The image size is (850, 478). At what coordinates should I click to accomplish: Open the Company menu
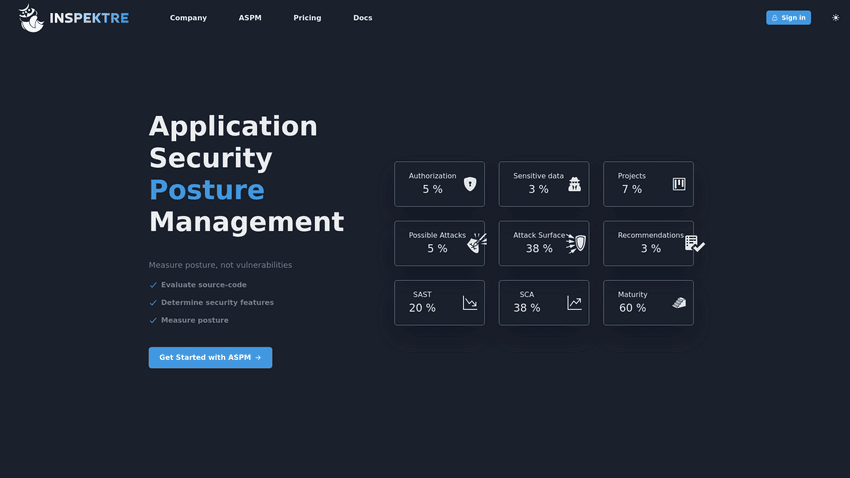click(x=188, y=18)
